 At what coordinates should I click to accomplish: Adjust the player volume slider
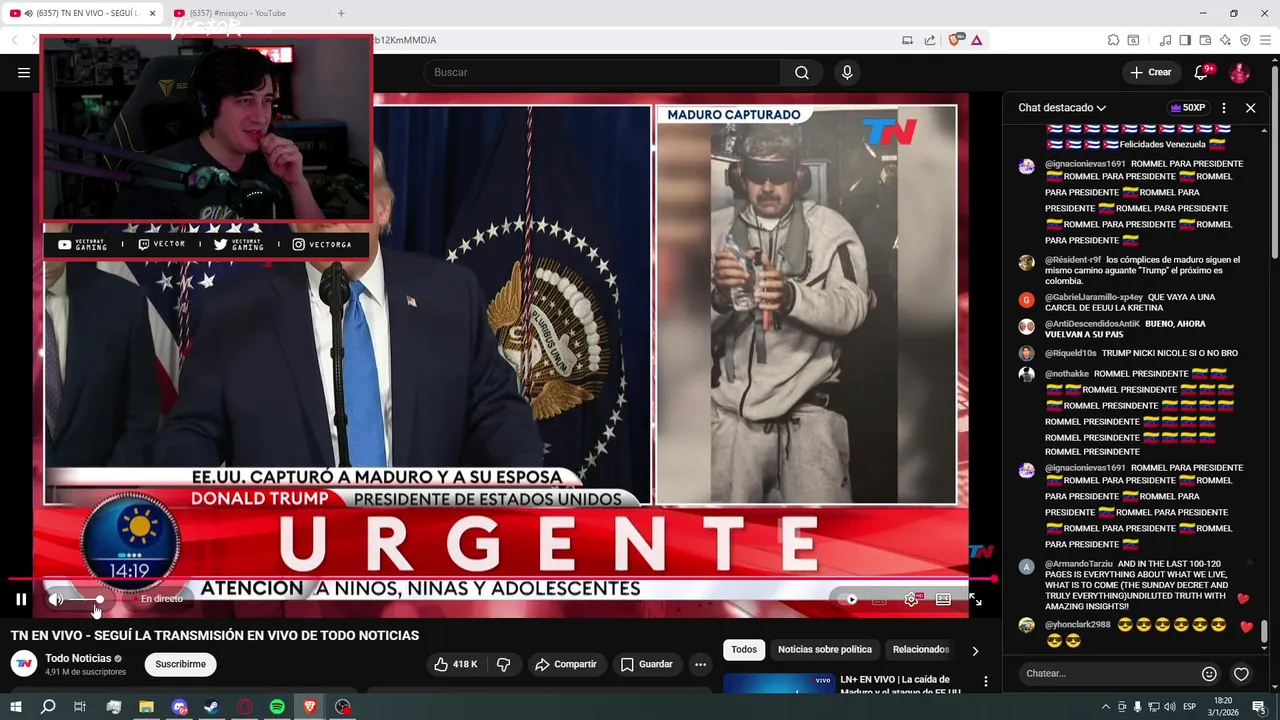click(86, 599)
